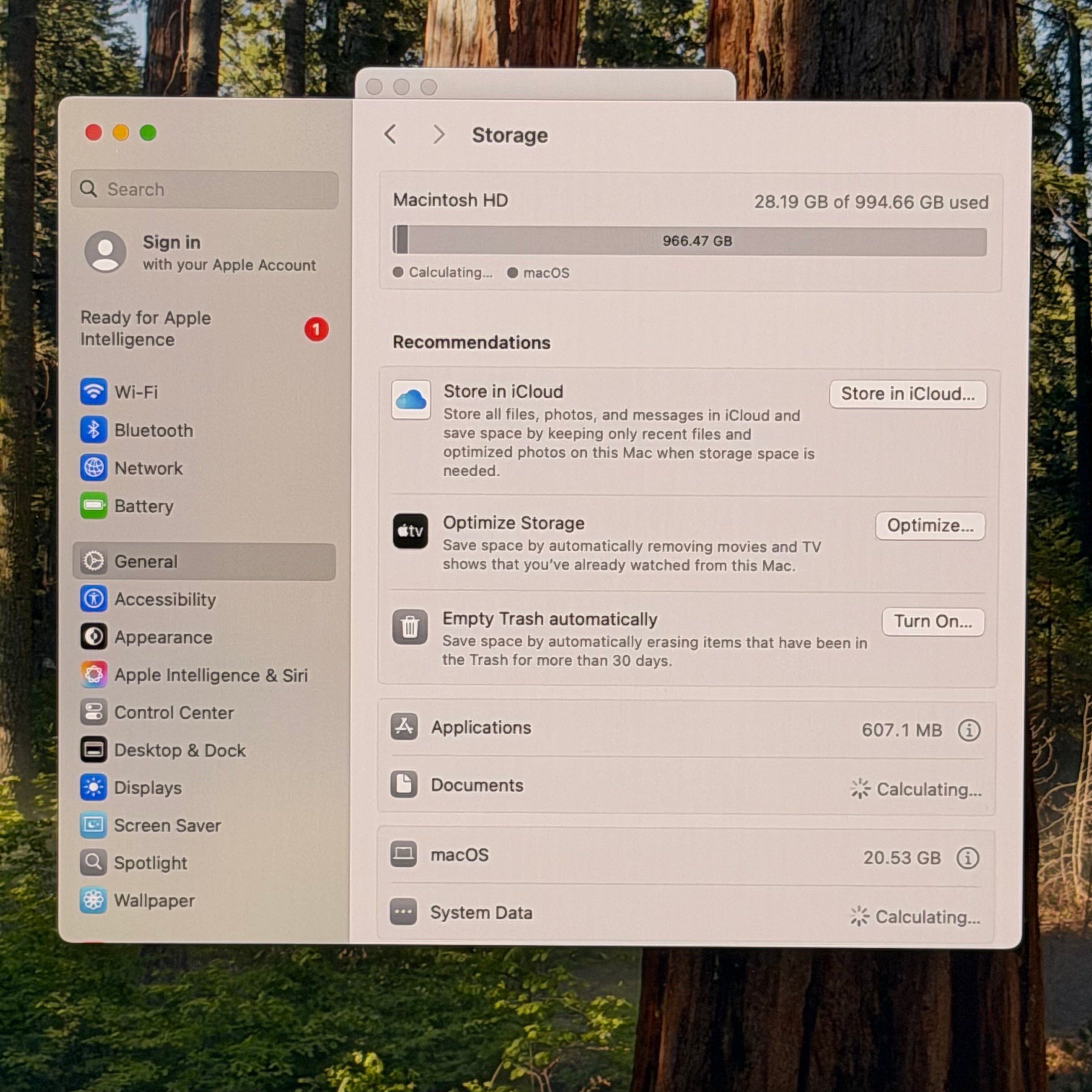Open the Control Center icon
The width and height of the screenshot is (1092, 1092).
pos(93,713)
